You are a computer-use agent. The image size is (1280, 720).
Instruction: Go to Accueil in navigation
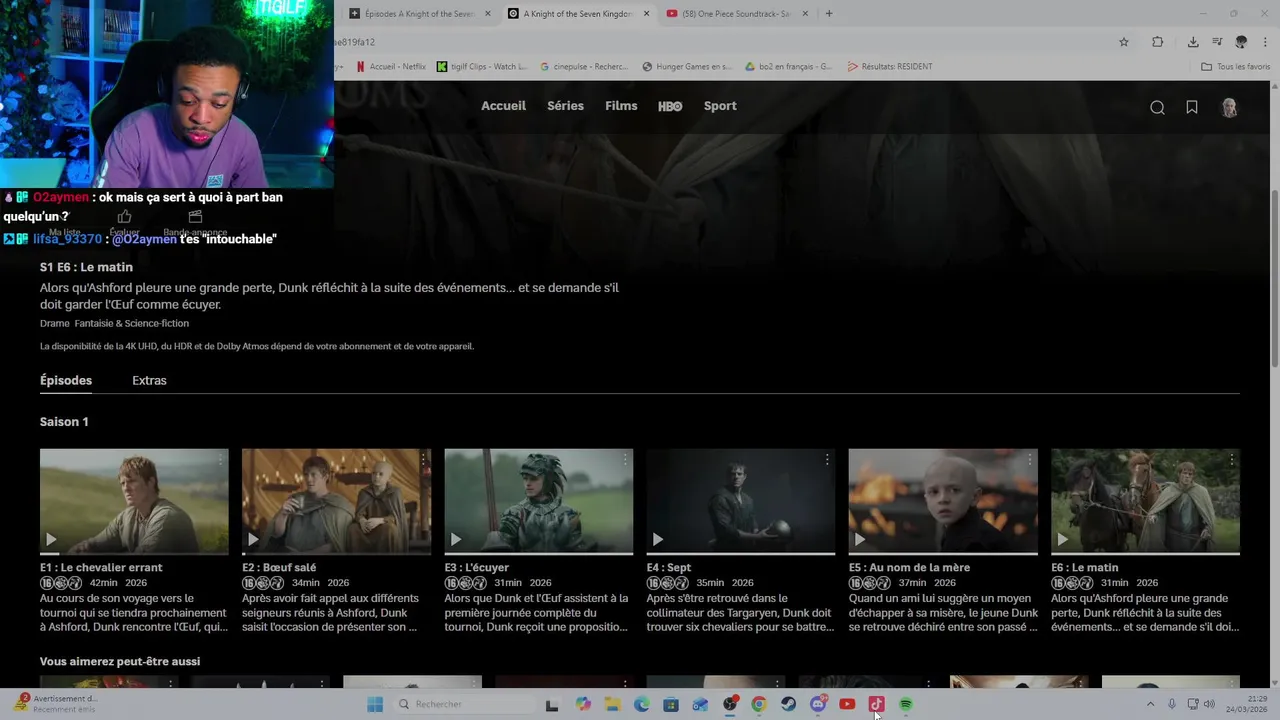(x=503, y=106)
